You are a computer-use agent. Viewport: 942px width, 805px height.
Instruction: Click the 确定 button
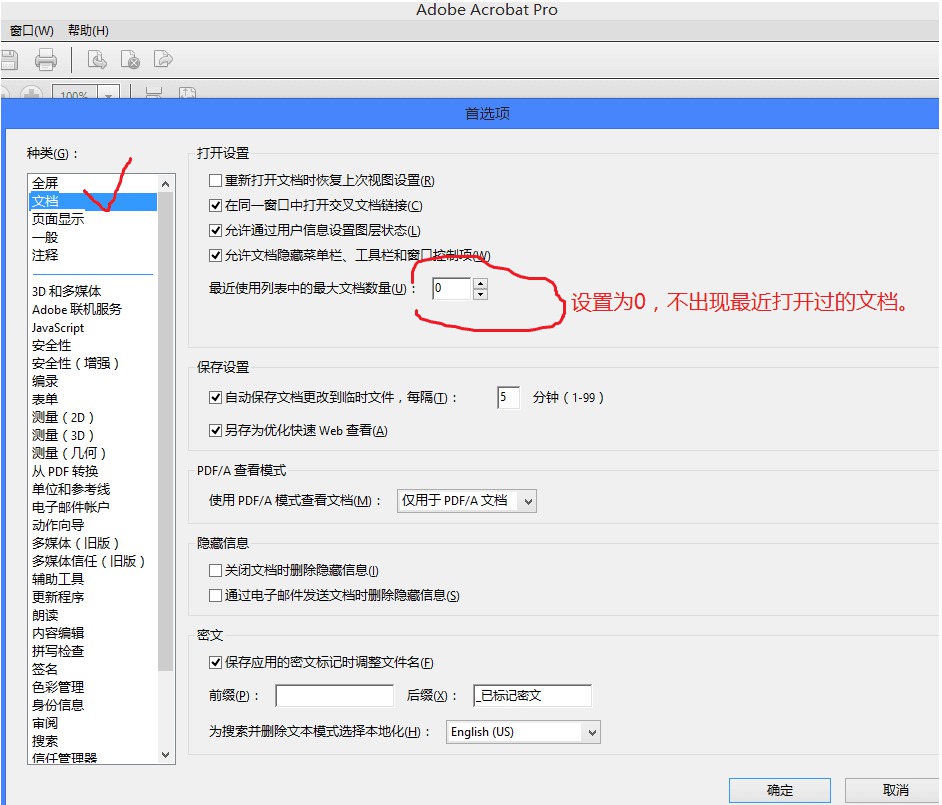[x=780, y=790]
